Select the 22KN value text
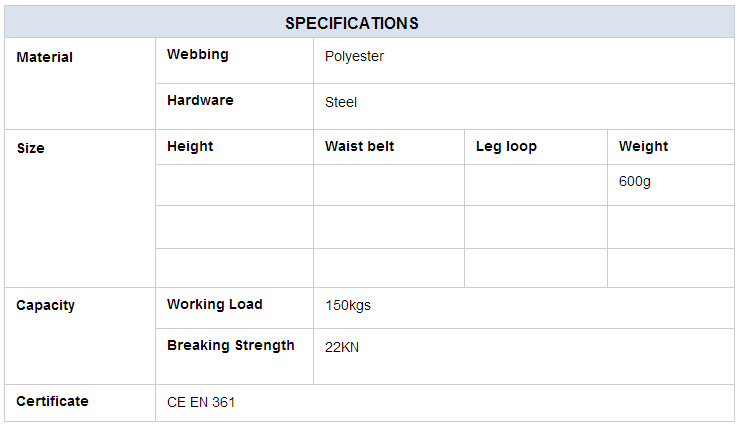 342,347
